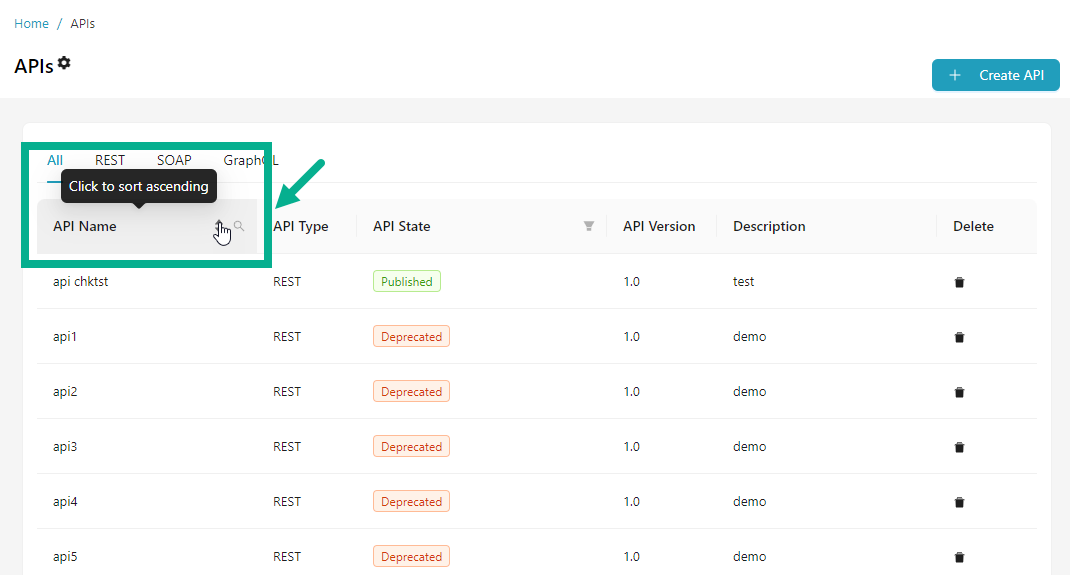Click the Deprecated tag in api1 row
The image size is (1070, 575).
[x=411, y=337]
